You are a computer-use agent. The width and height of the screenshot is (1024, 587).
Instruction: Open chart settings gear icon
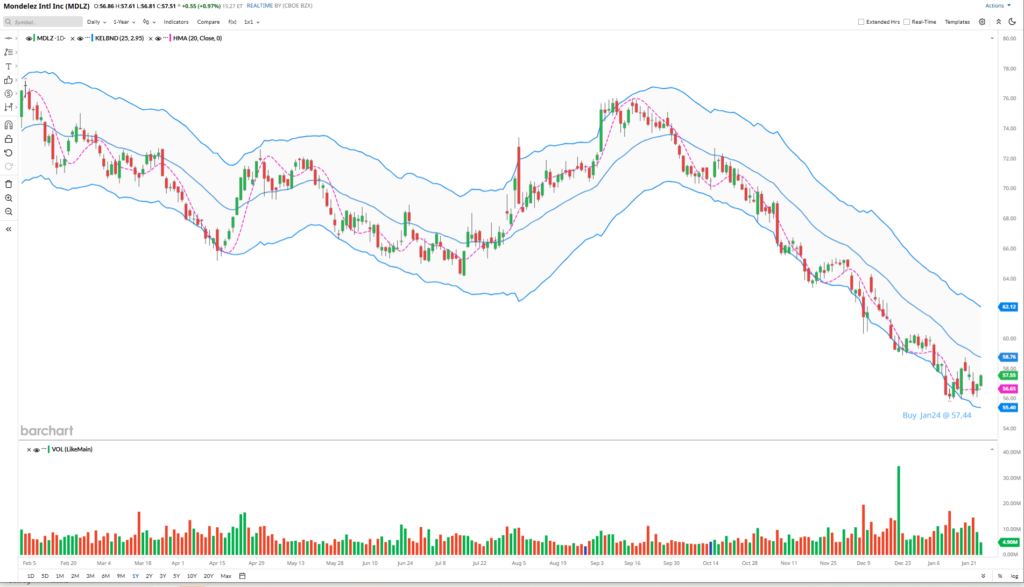pyautogui.click(x=982, y=21)
